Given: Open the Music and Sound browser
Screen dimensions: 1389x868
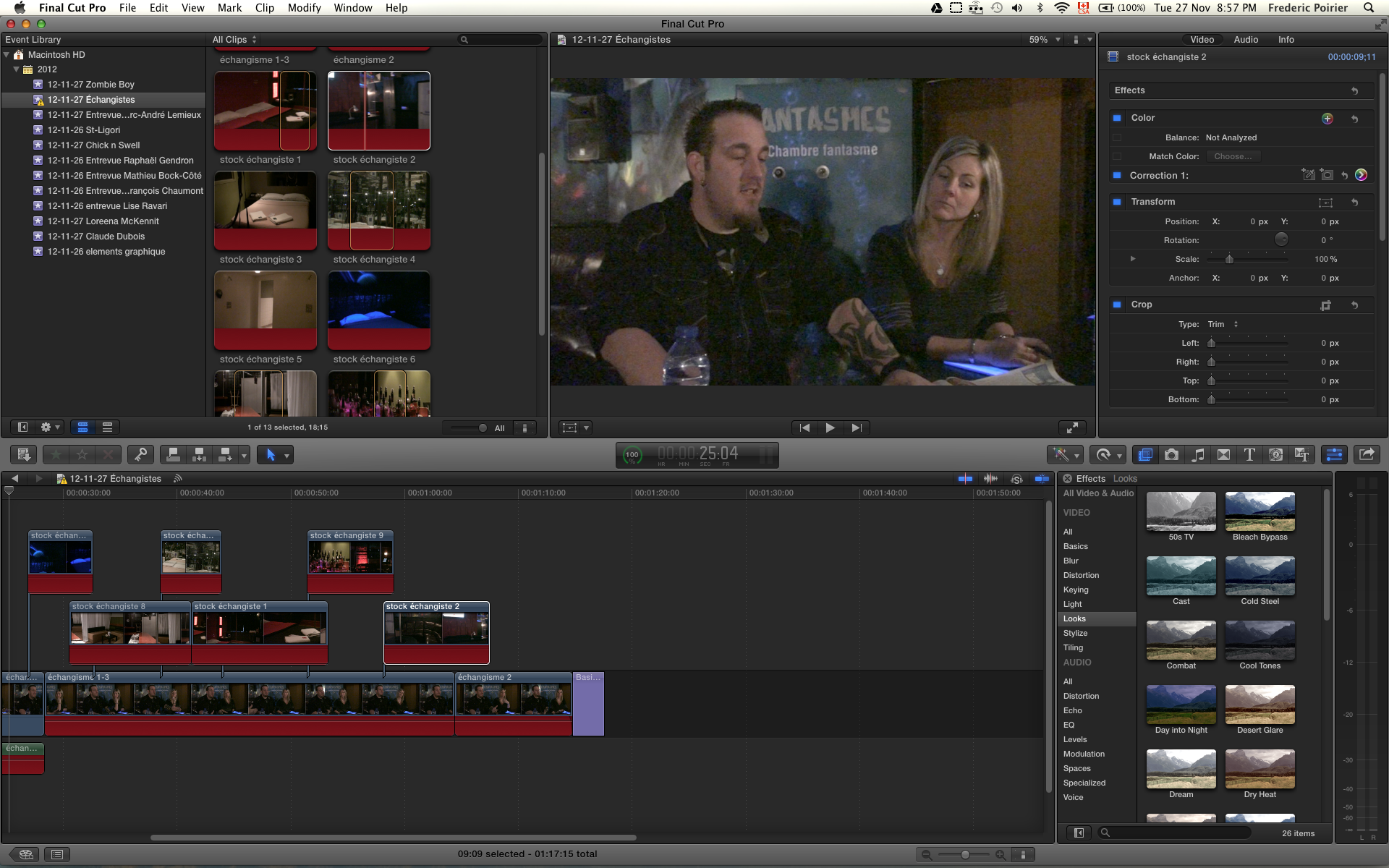Looking at the screenshot, I should tap(1197, 454).
